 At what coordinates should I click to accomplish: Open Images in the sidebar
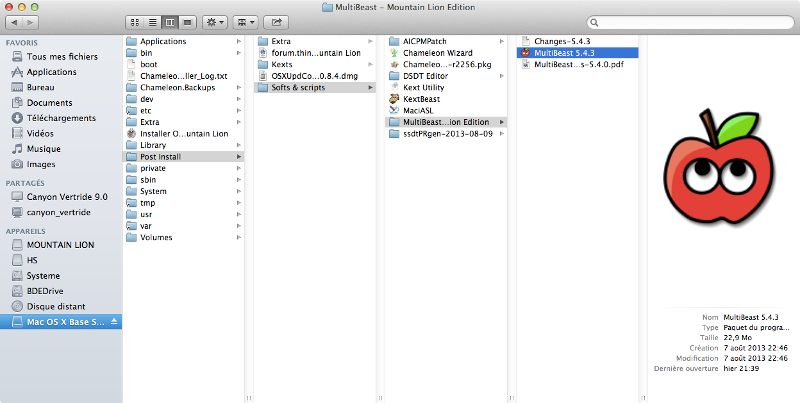[61, 164]
